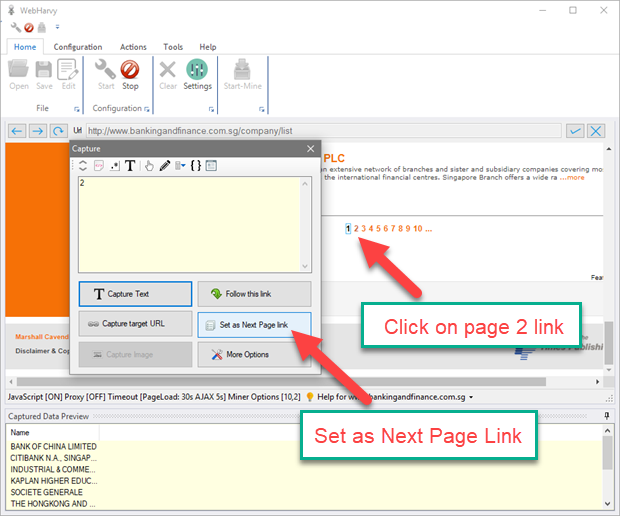Click the Set as Next Page link button
620x516 pixels.
(254, 324)
